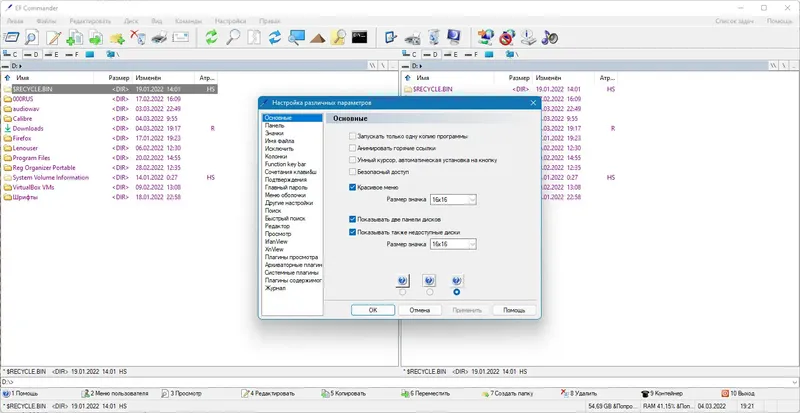Screen dimensions: 800x413
Task: Click the plain magnifying glass search icon
Action: 233,37
